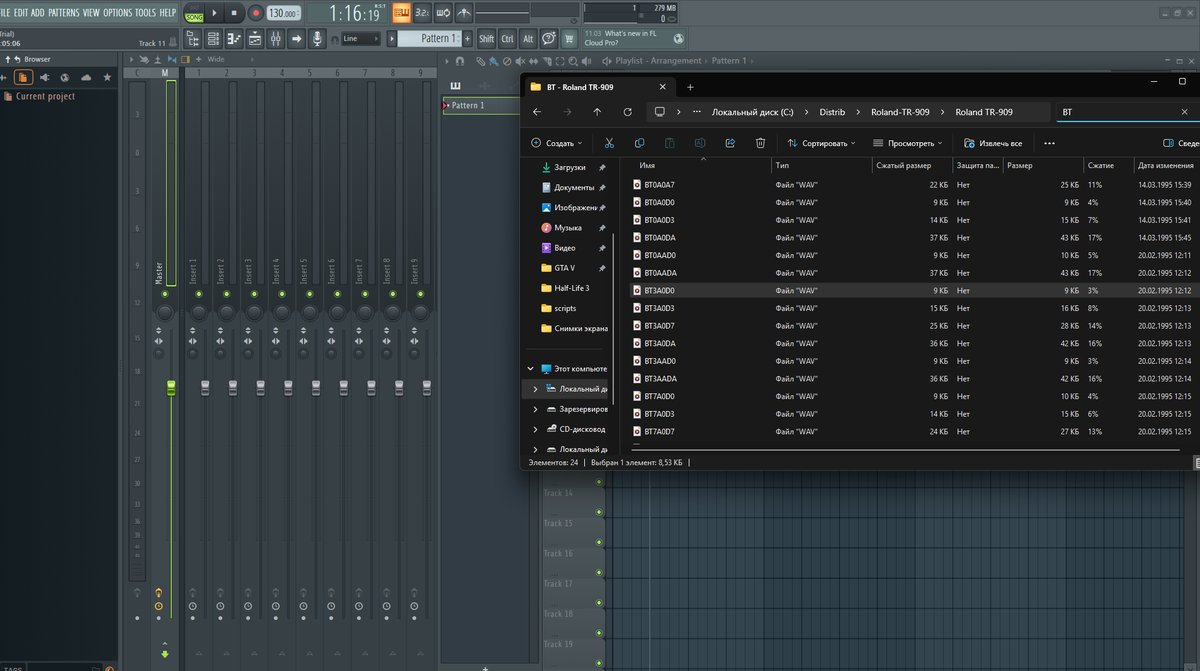Open the cloud tab in the Browser
The height and width of the screenshot is (671, 1200).
coord(86,77)
